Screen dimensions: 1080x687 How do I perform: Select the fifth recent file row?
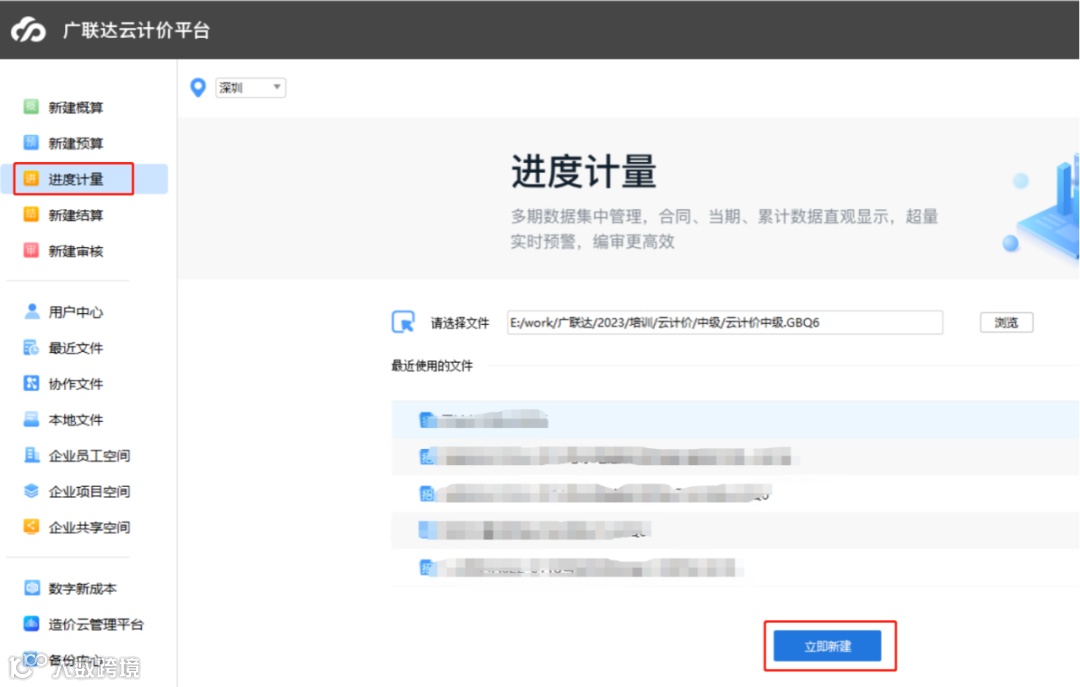click(736, 568)
